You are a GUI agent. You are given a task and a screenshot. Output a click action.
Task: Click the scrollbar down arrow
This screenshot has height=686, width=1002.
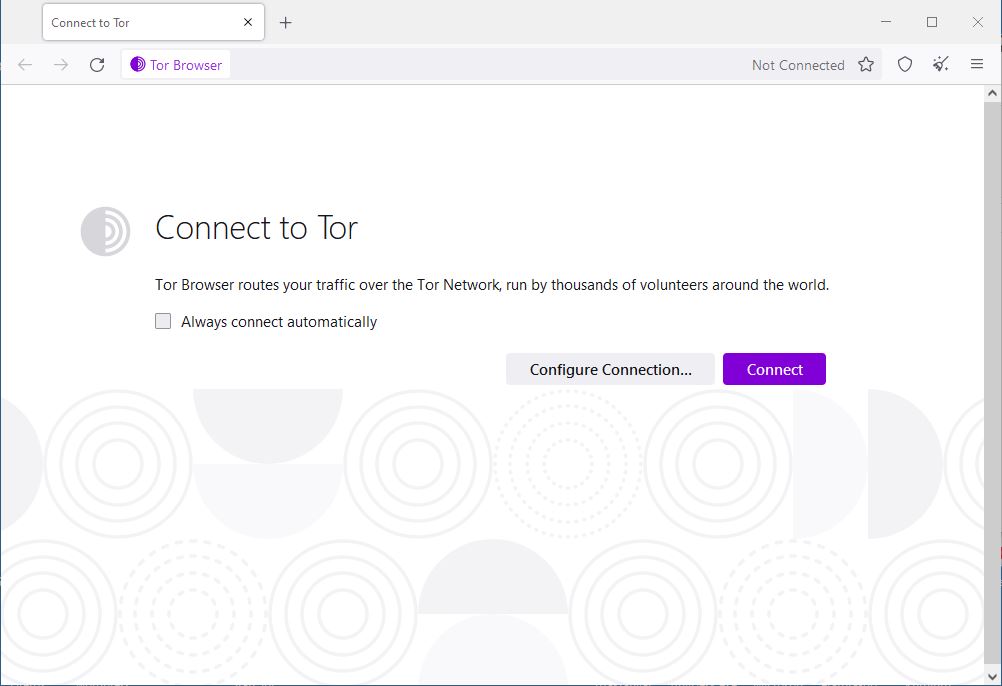click(x=992, y=676)
